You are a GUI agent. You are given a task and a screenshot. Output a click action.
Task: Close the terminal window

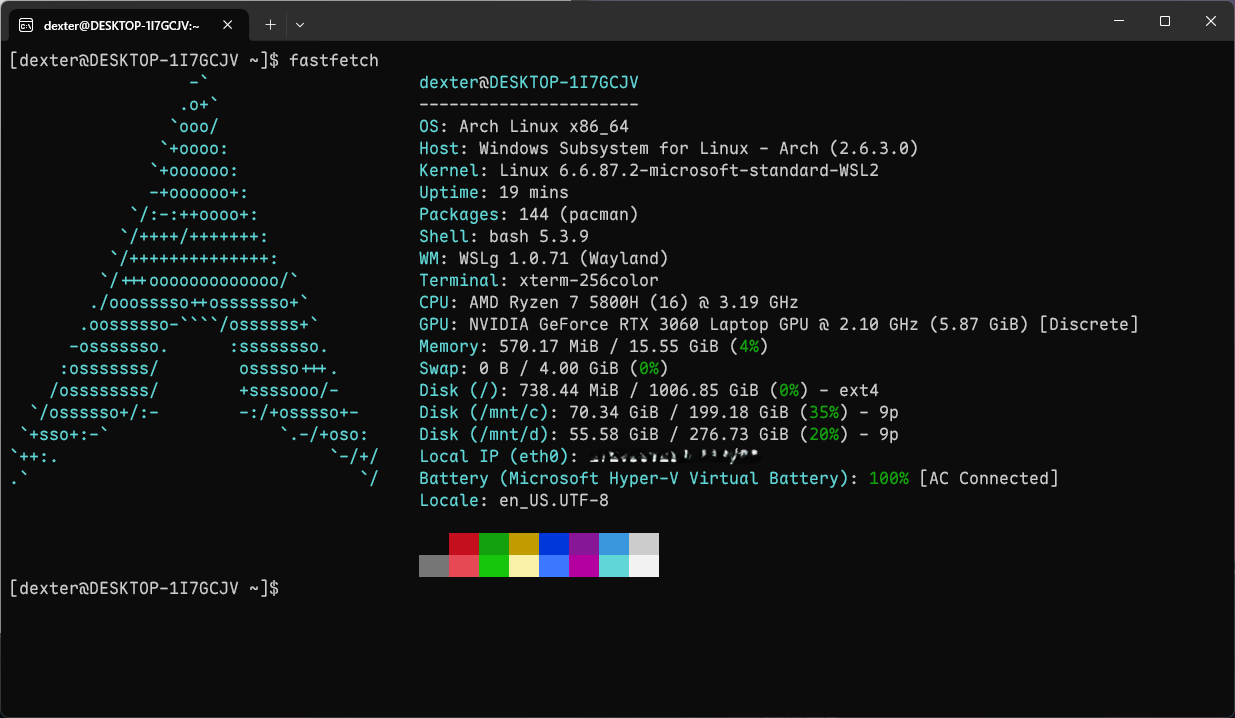pos(1211,21)
